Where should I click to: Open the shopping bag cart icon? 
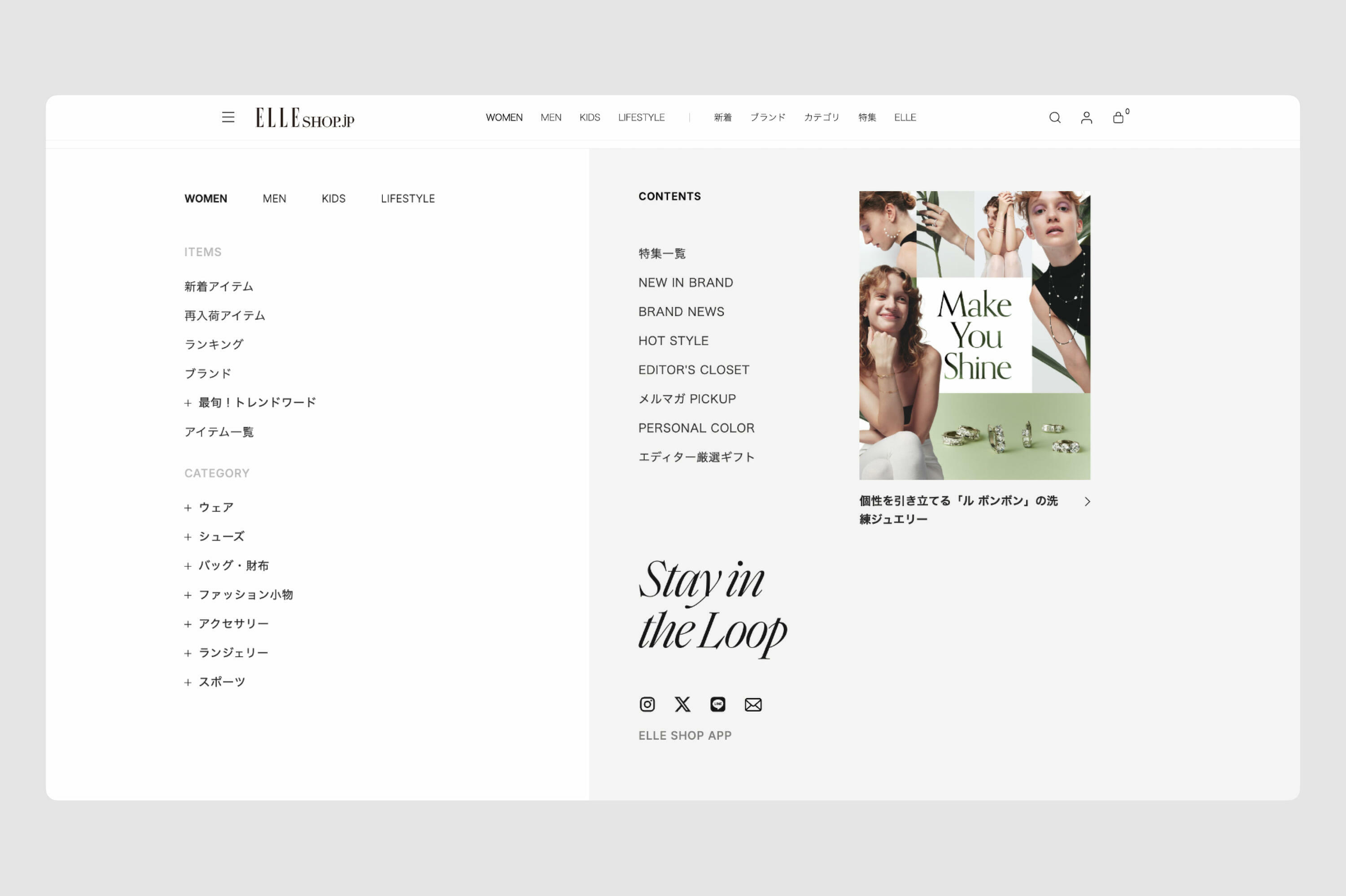point(1118,117)
